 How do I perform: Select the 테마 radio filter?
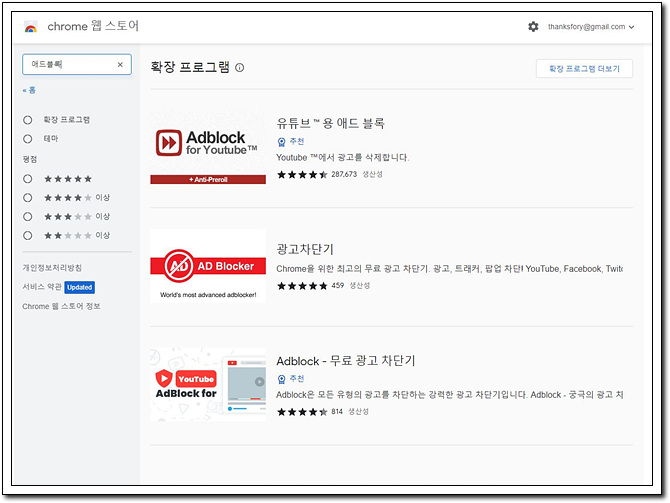coord(28,139)
